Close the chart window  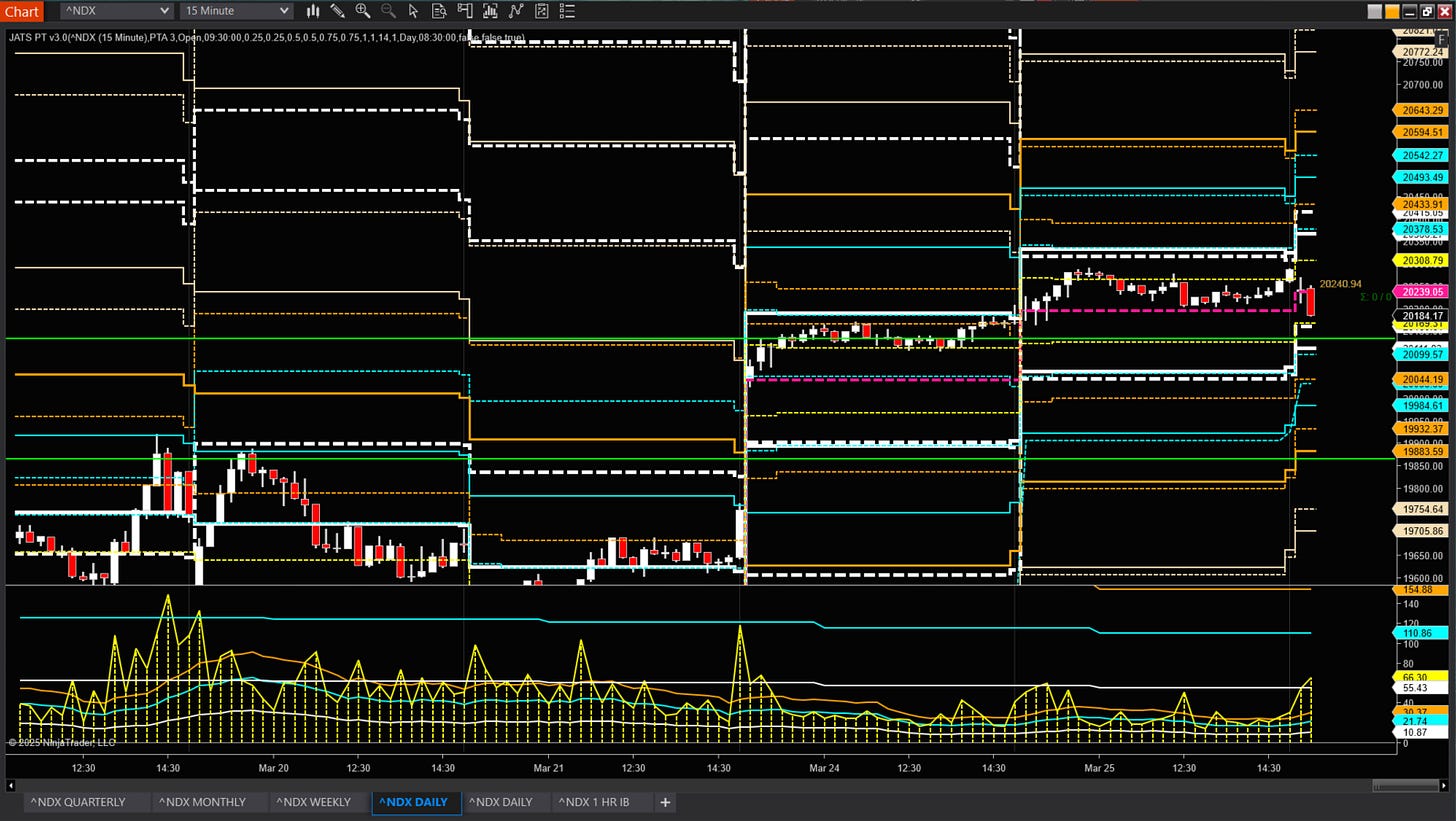point(1444,12)
